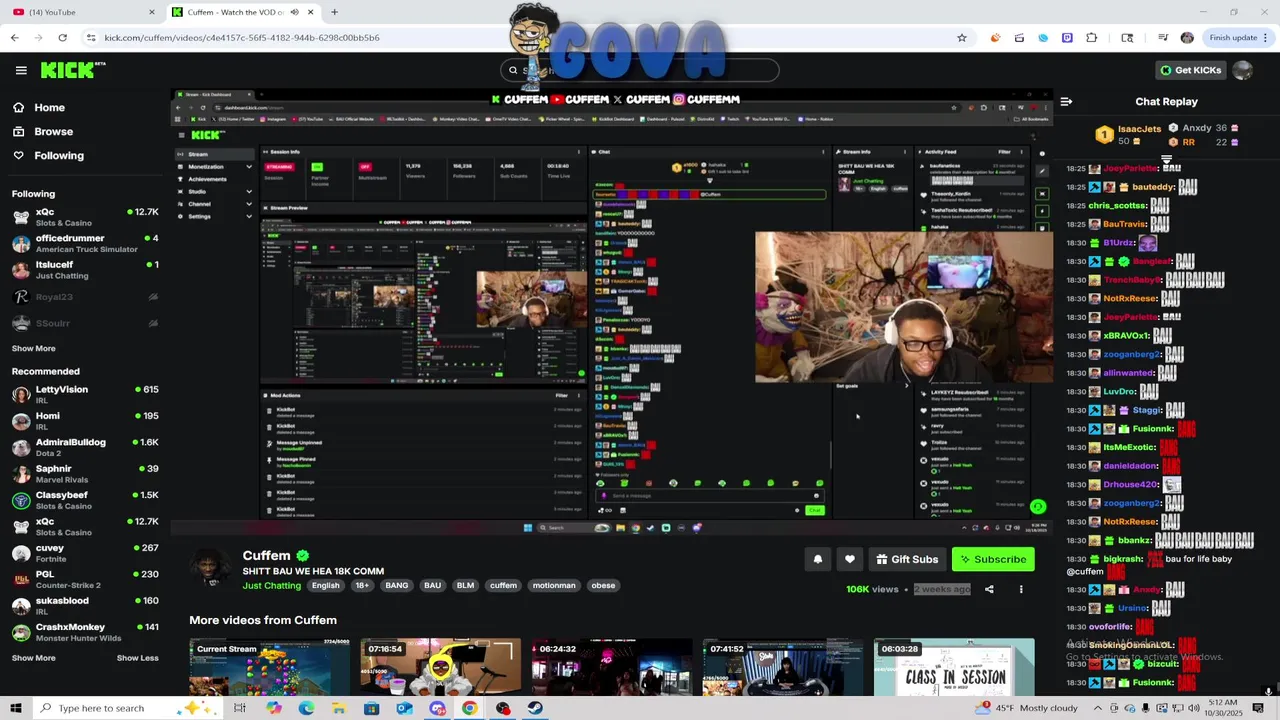
Task: Open the Current Stream video thumbnail
Action: tap(270, 666)
